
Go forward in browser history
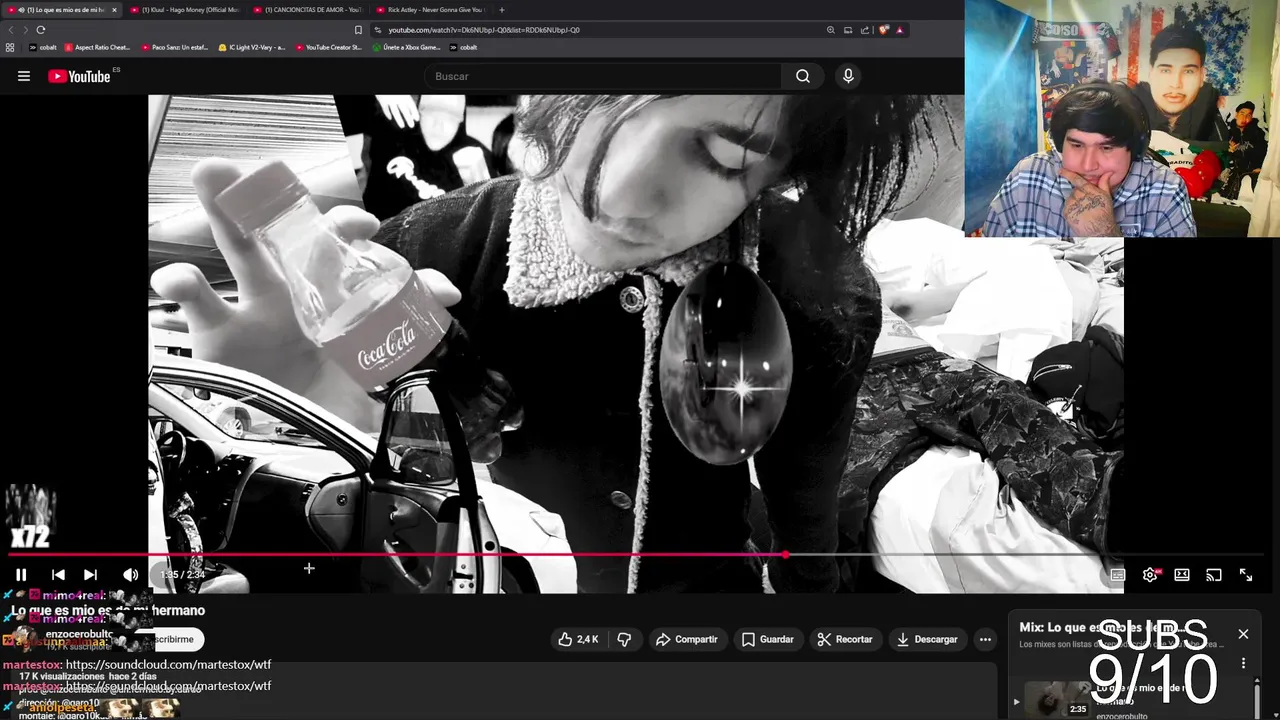pyautogui.click(x=26, y=30)
